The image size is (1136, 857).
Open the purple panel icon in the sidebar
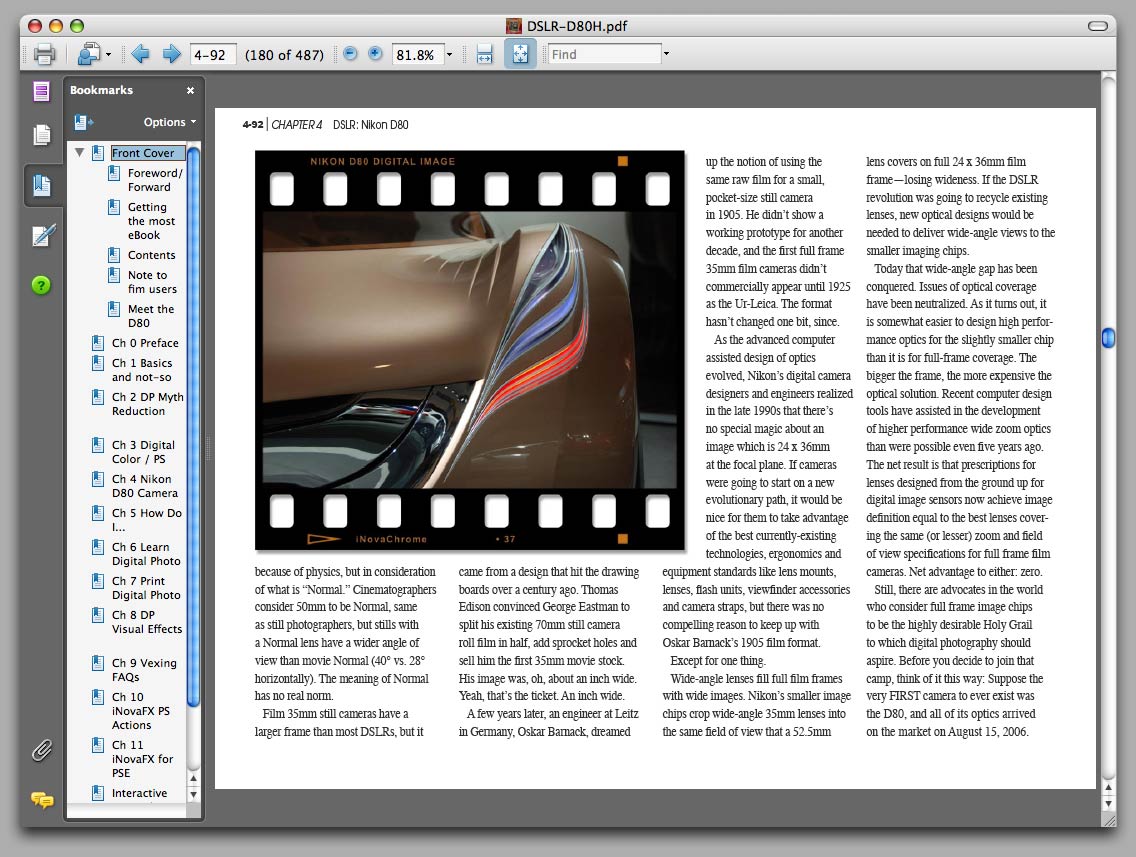tap(41, 92)
